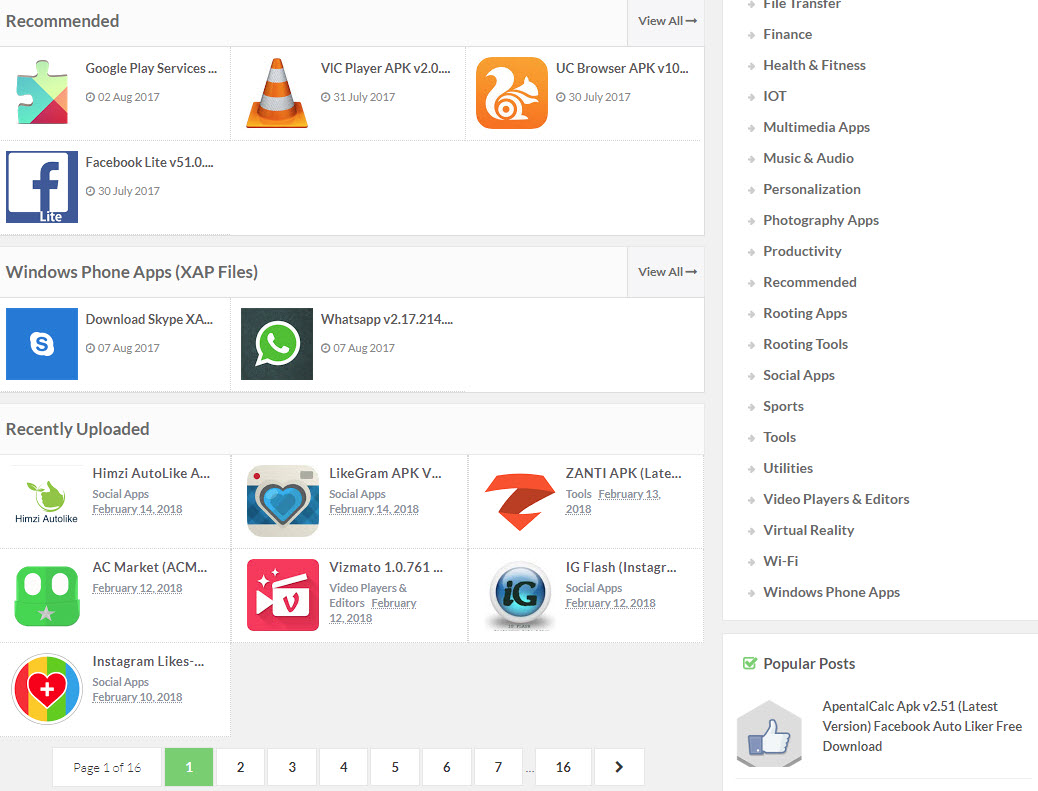The width and height of the screenshot is (1038, 791).
Task: Open ApentalCalc Apk popular post link
Action: click(x=922, y=726)
